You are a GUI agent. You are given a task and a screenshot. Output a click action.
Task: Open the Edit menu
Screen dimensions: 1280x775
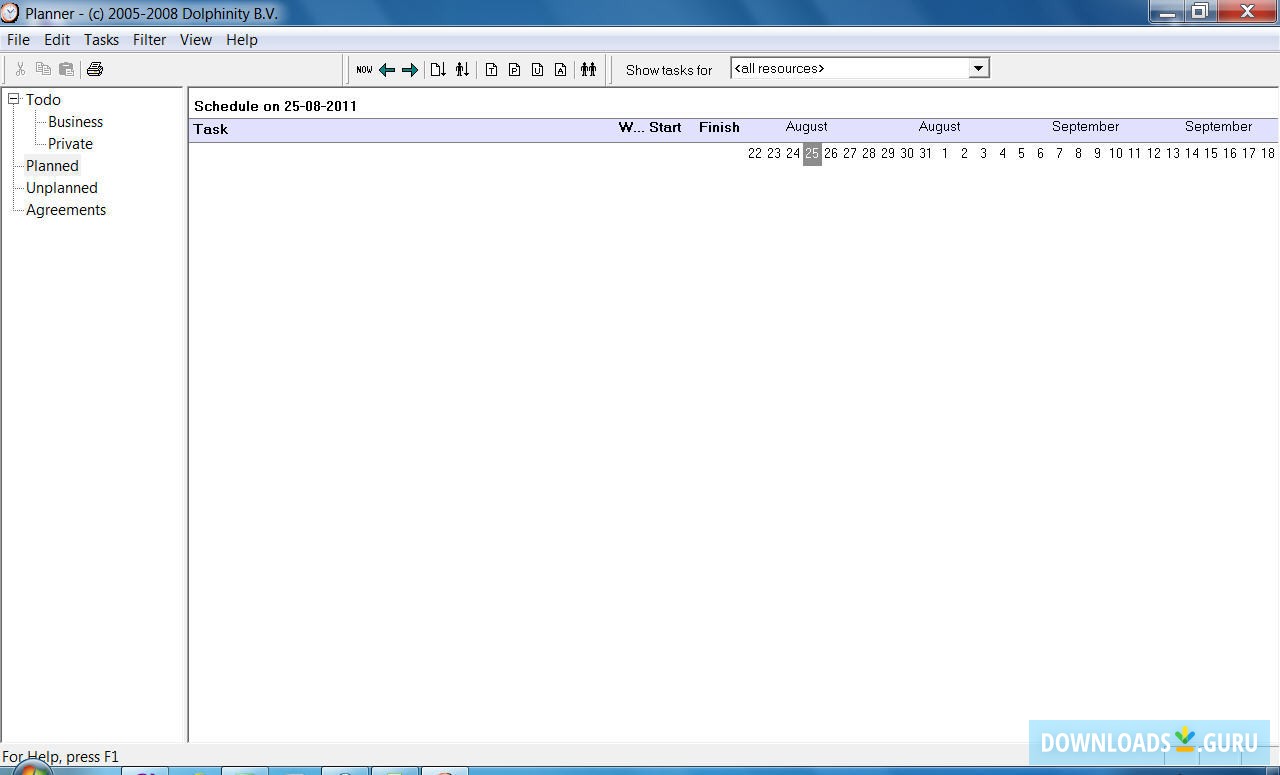coord(57,40)
